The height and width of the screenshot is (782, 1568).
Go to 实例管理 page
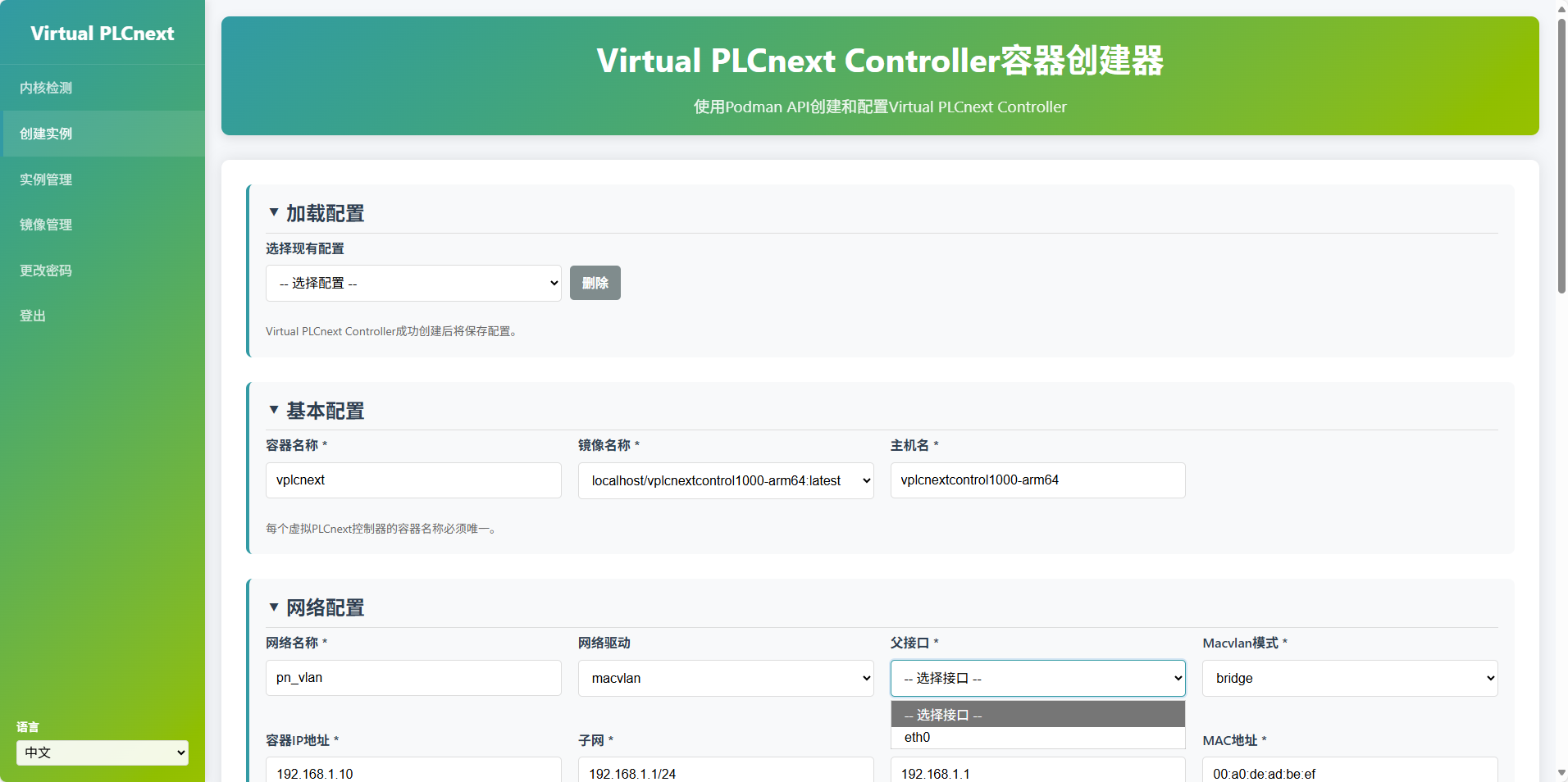[103, 180]
